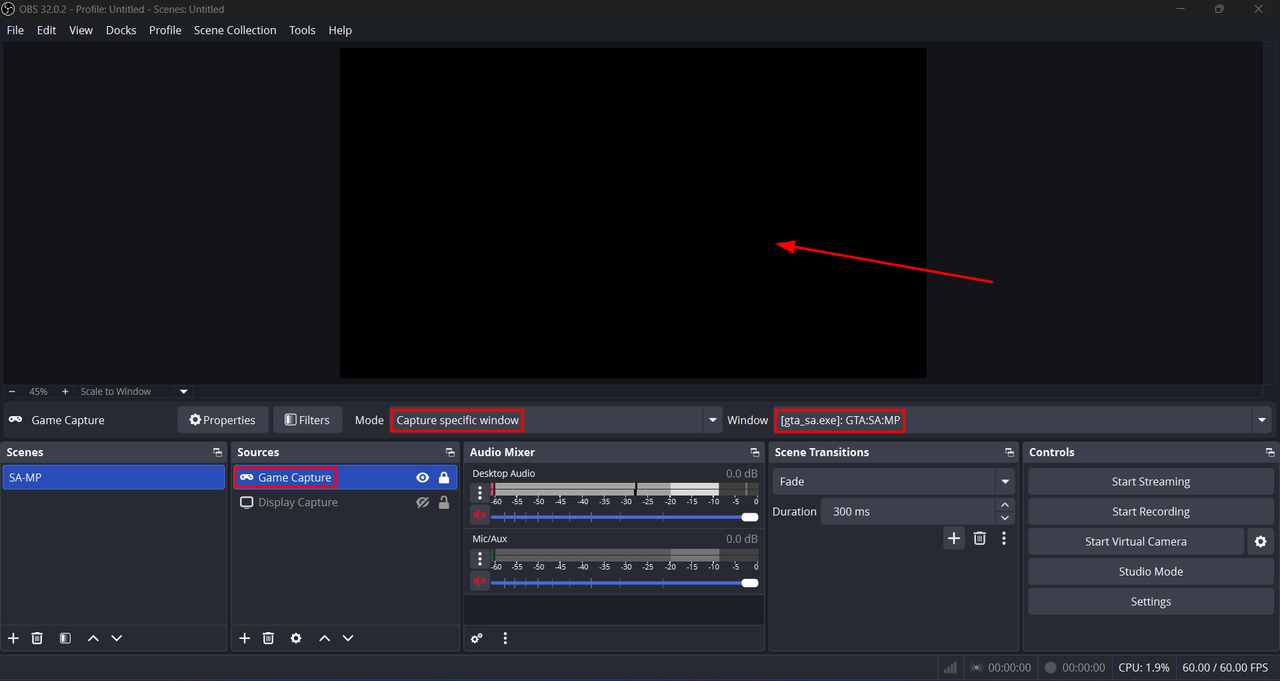Show the Display Capture source eye icon

[423, 503]
